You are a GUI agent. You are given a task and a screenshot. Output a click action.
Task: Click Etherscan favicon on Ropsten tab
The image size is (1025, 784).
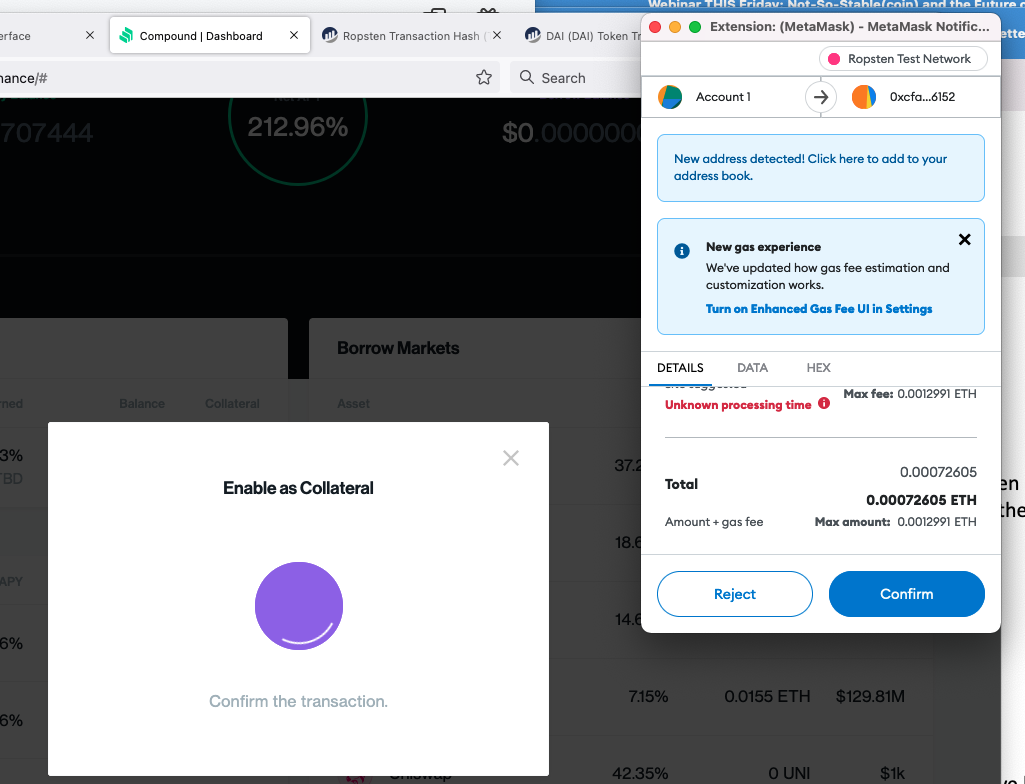point(329,35)
